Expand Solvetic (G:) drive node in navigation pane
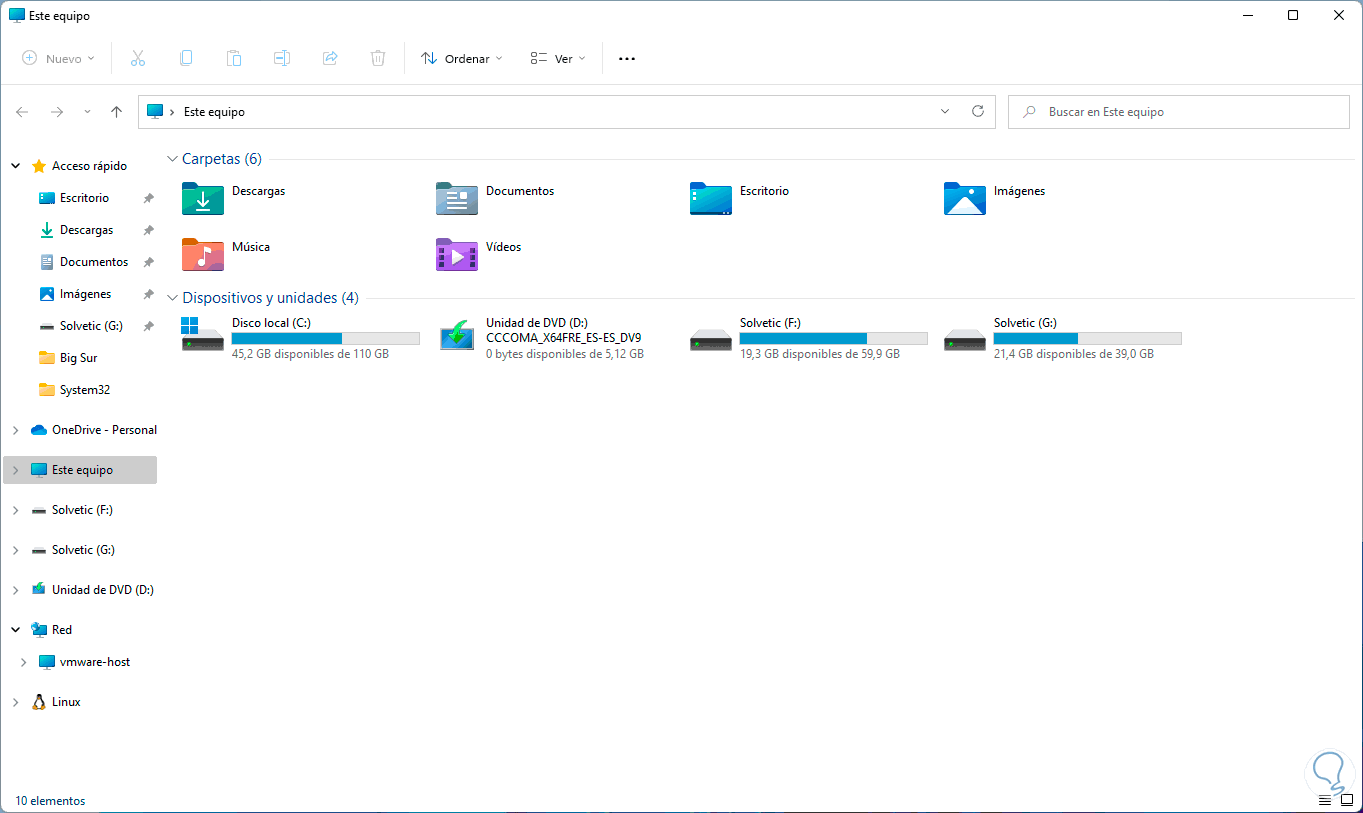The height and width of the screenshot is (813, 1363). (15, 550)
